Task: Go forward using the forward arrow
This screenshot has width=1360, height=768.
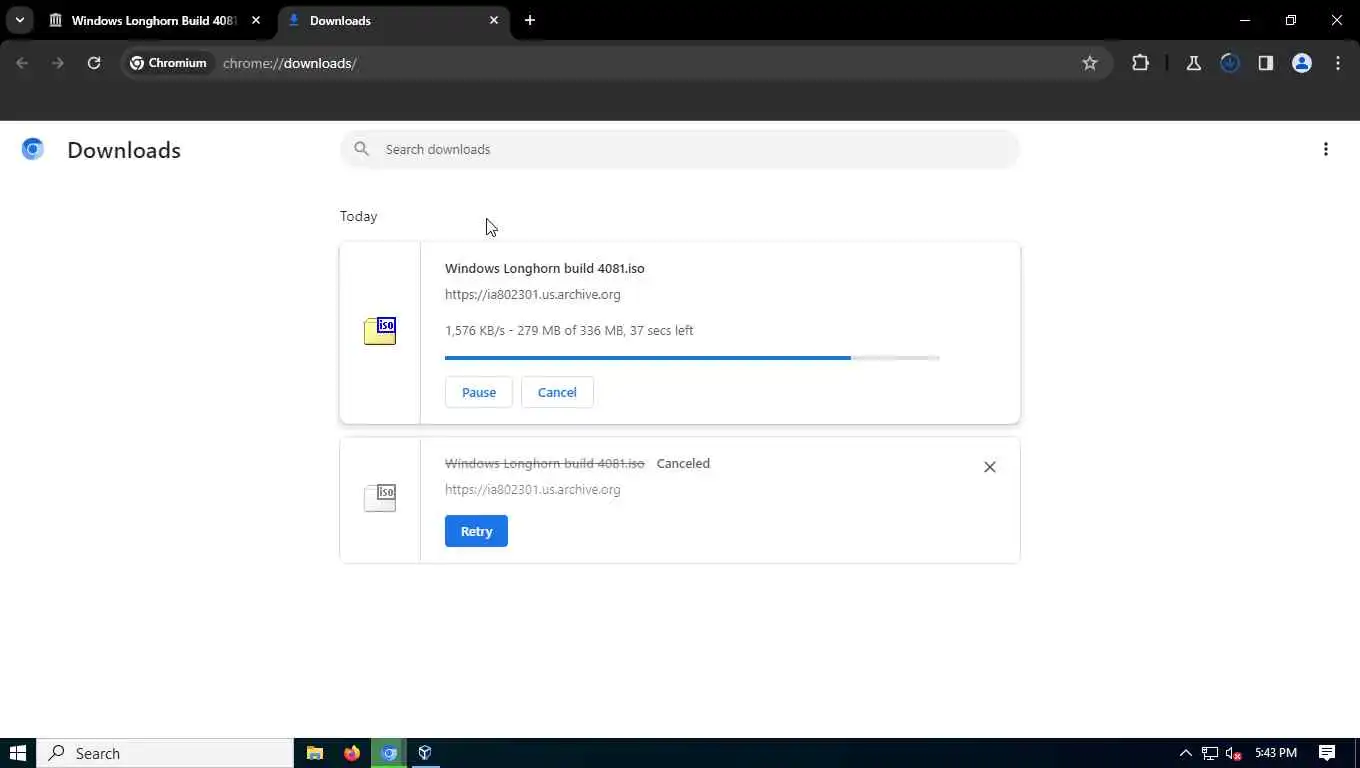Action: 58,63
